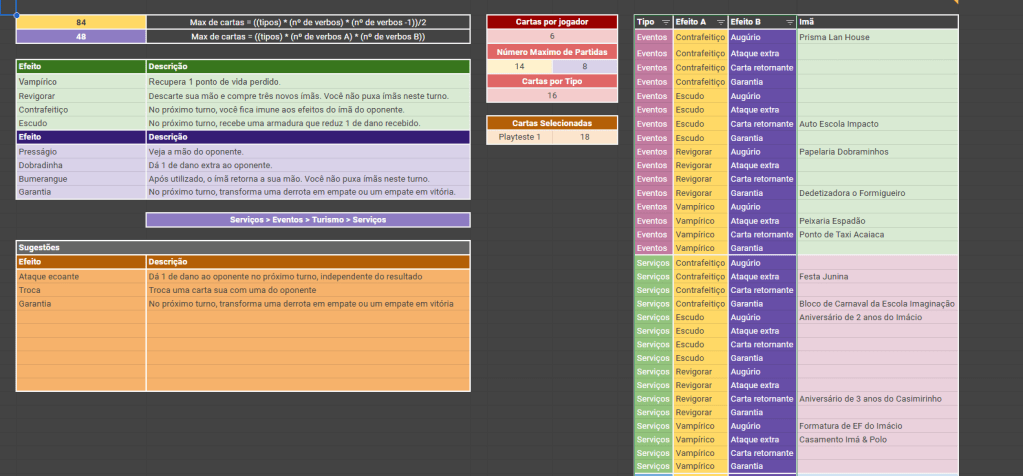Select the Cartas Selecionadas value 18
1023x476 pixels.
(584, 137)
